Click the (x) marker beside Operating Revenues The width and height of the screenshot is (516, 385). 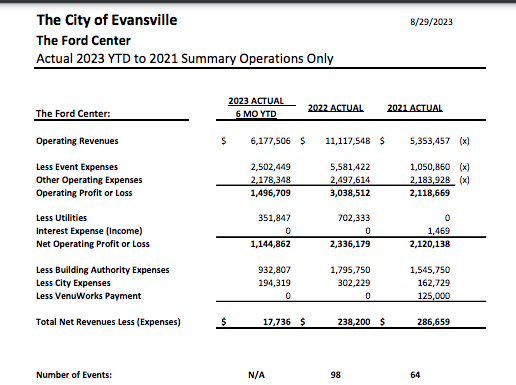[464, 141]
